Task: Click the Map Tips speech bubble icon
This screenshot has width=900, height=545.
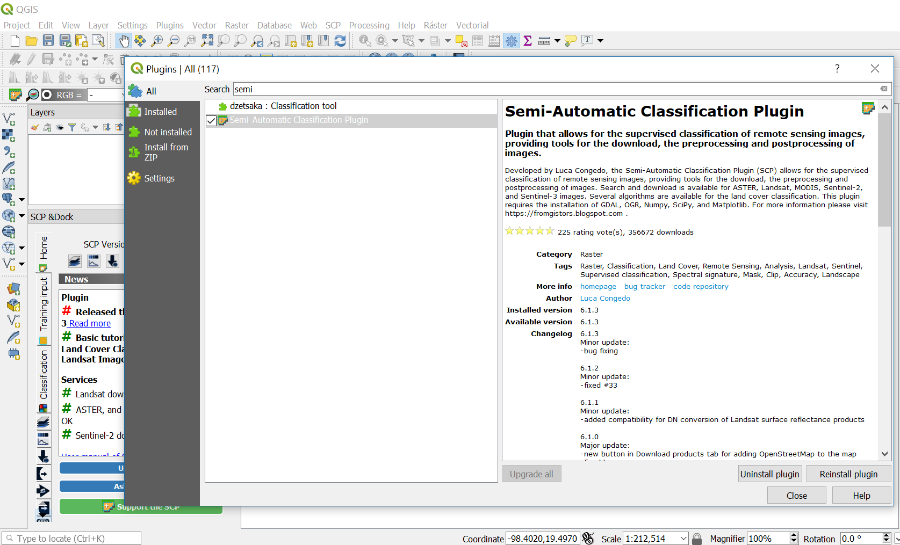Action: 571,40
